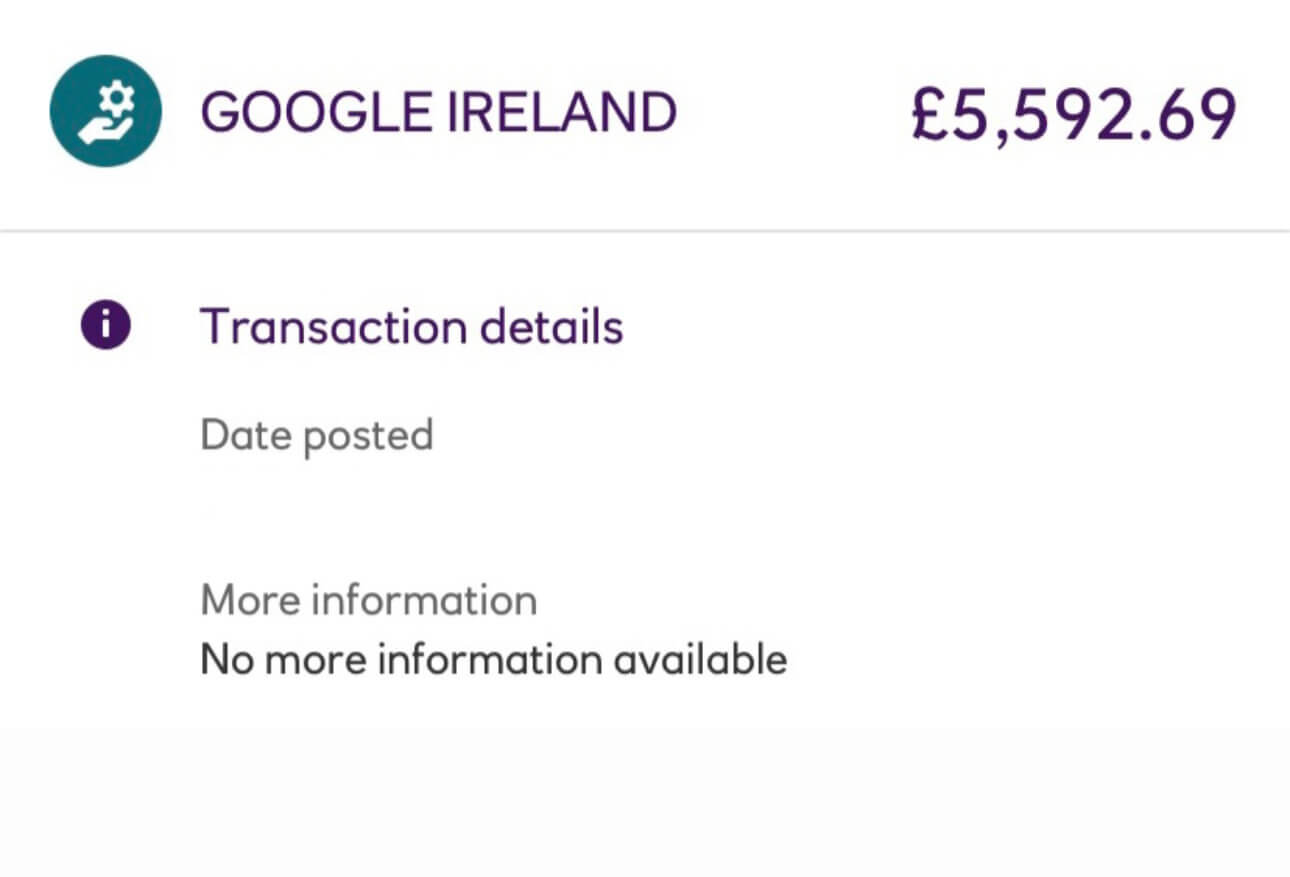Image resolution: width=1290 pixels, height=877 pixels.
Task: Tap the No more information available text
Action: coord(493,660)
